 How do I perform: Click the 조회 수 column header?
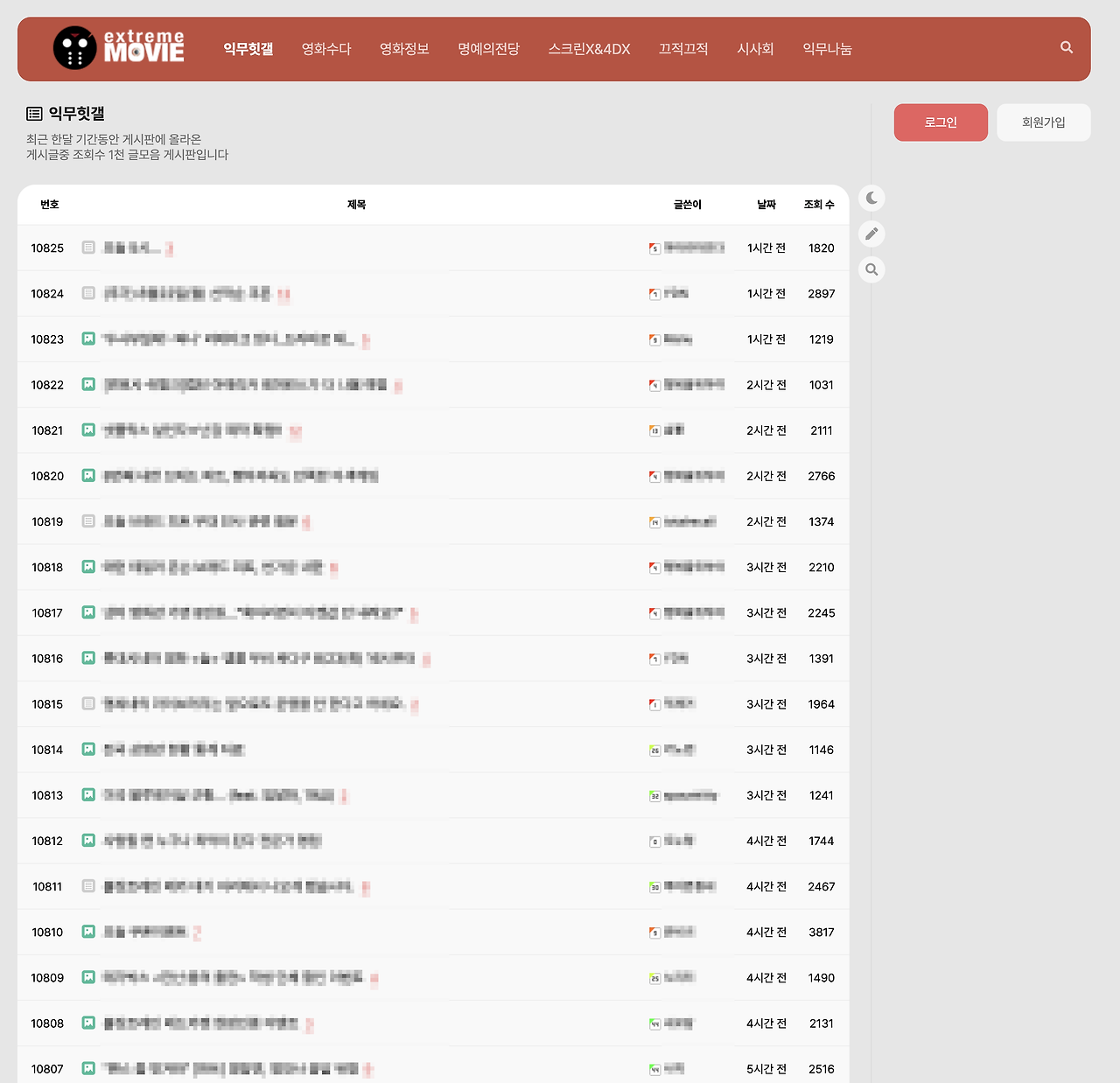click(819, 204)
